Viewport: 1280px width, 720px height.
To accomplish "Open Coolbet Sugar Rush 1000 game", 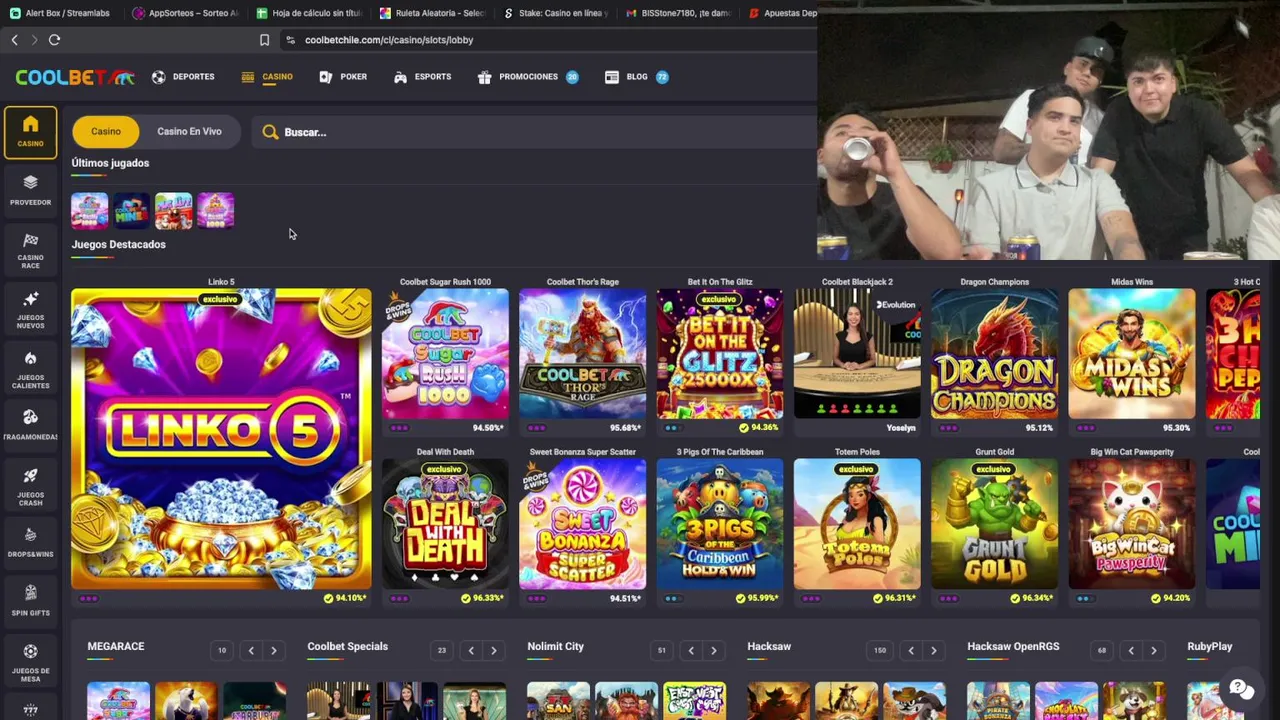I will click(445, 354).
